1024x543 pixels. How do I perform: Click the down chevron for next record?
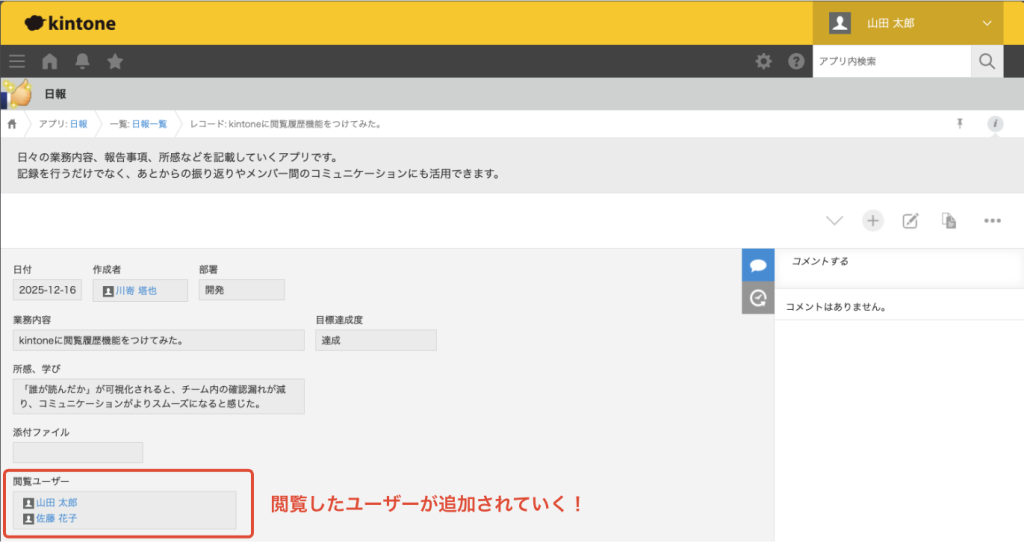click(x=835, y=221)
